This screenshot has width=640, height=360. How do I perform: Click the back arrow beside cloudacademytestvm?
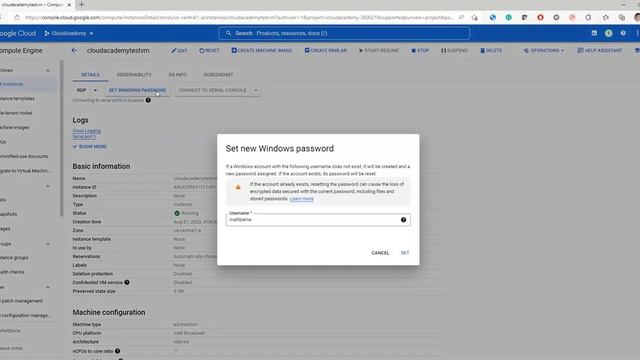pos(74,50)
